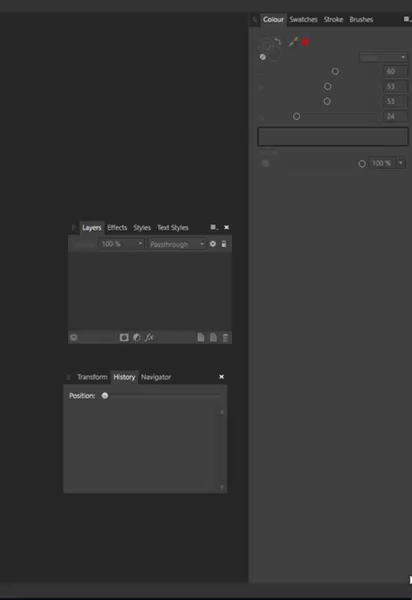Swap stroke and fill colours arrow
Viewport: 412px width, 600px height.
point(278,41)
